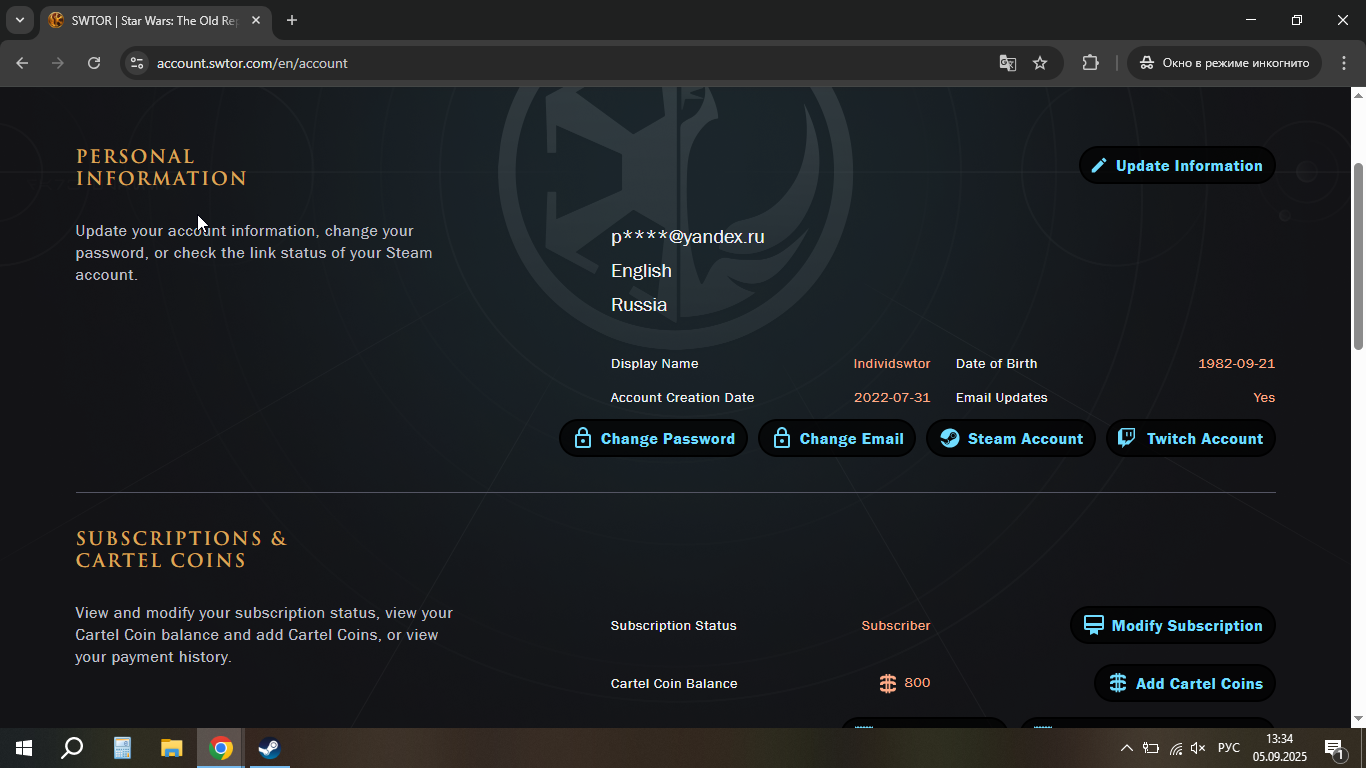The width and height of the screenshot is (1366, 768).
Task: Click the Update Information button
Action: click(x=1177, y=166)
